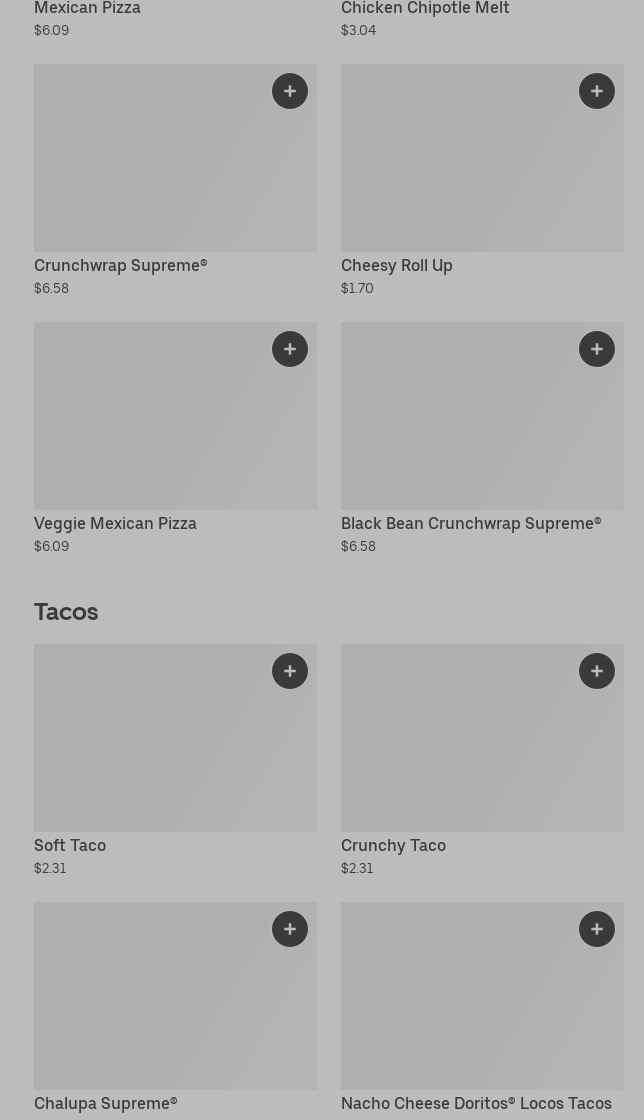This screenshot has width=644, height=1120.
Task: Click the Nacho Cheese Doritos Locos Tacos title
Action: click(x=476, y=1103)
